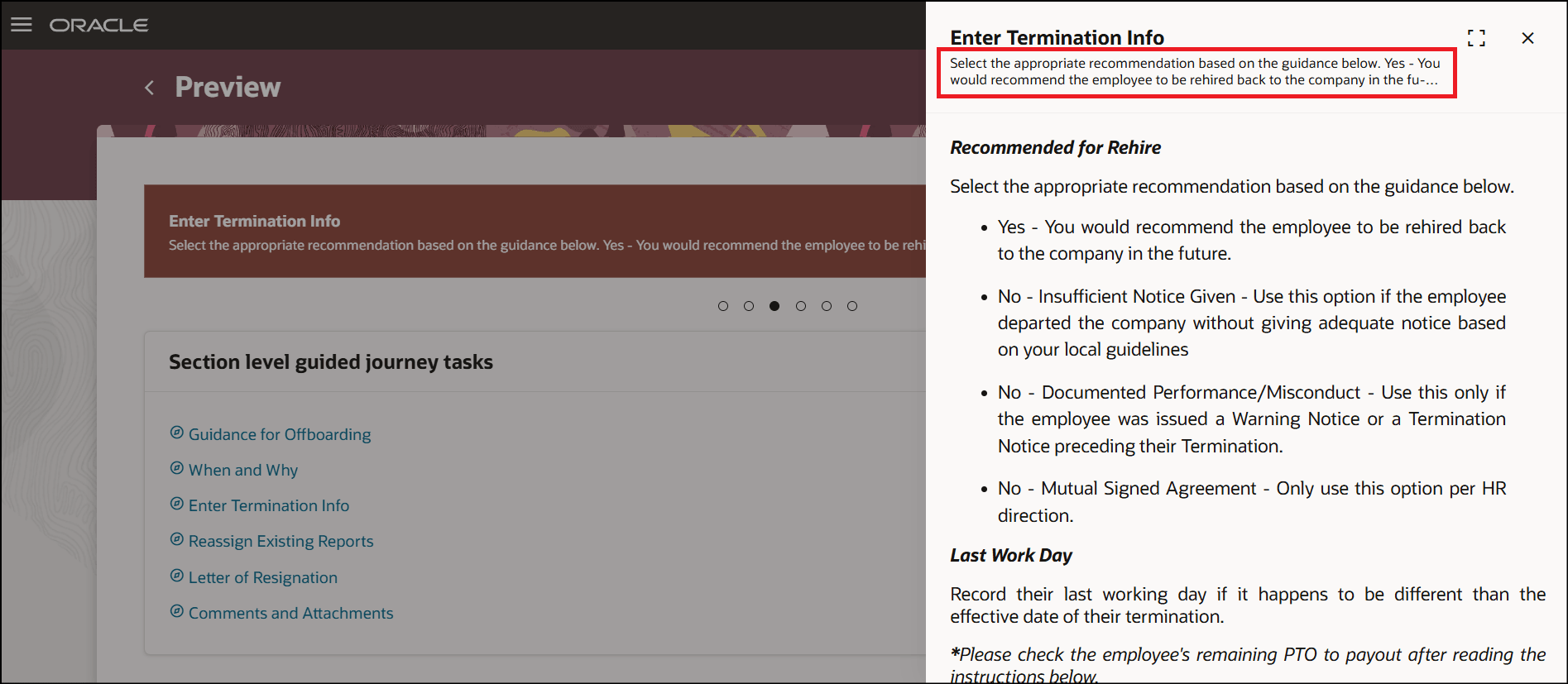Click the Oracle logo
This screenshot has width=1568, height=684.
(x=99, y=26)
